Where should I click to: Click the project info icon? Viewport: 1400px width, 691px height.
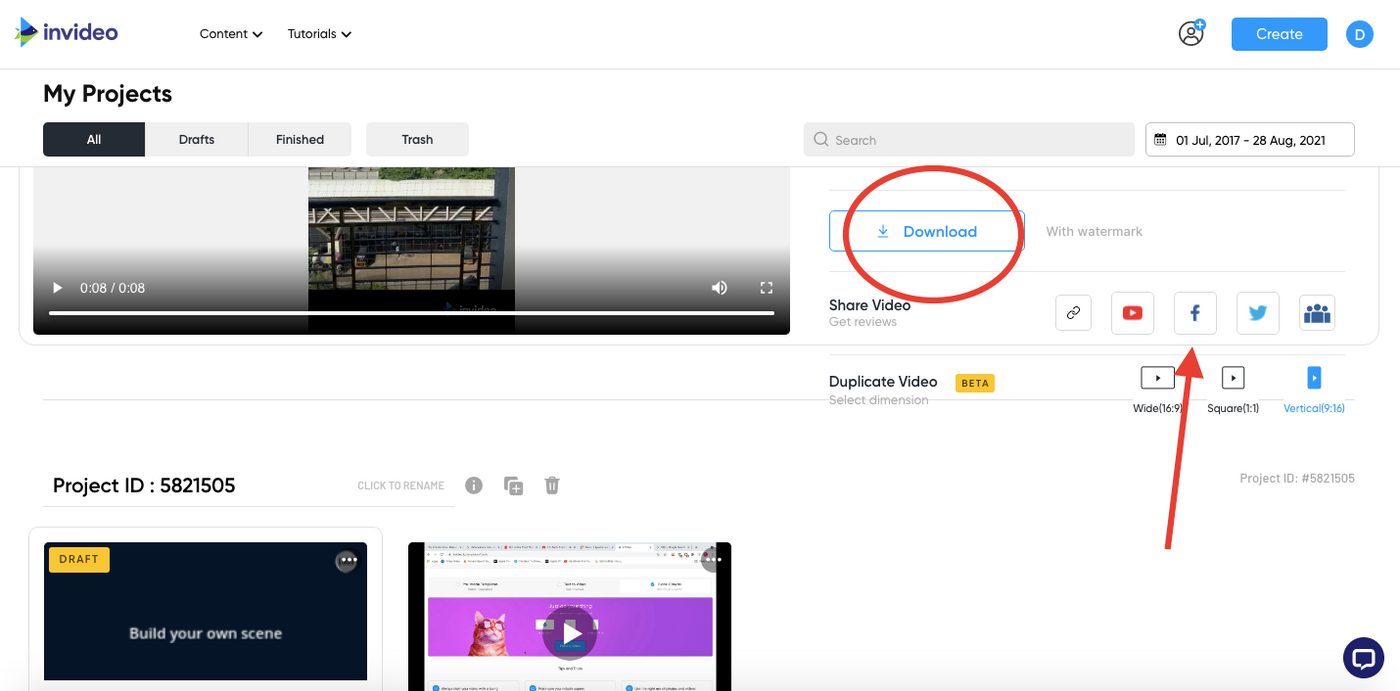pyautogui.click(x=474, y=485)
